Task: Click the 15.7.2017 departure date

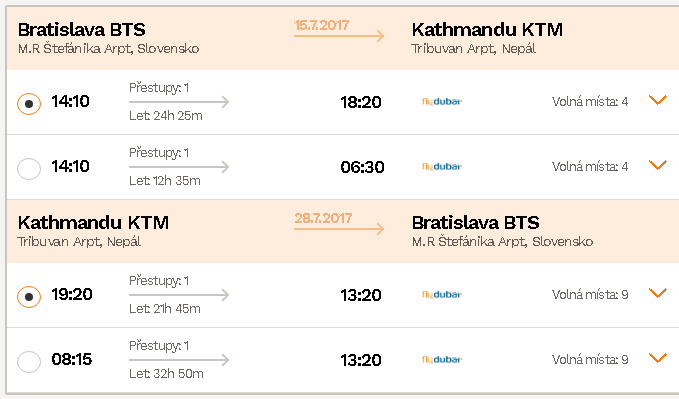Action: pyautogui.click(x=321, y=25)
